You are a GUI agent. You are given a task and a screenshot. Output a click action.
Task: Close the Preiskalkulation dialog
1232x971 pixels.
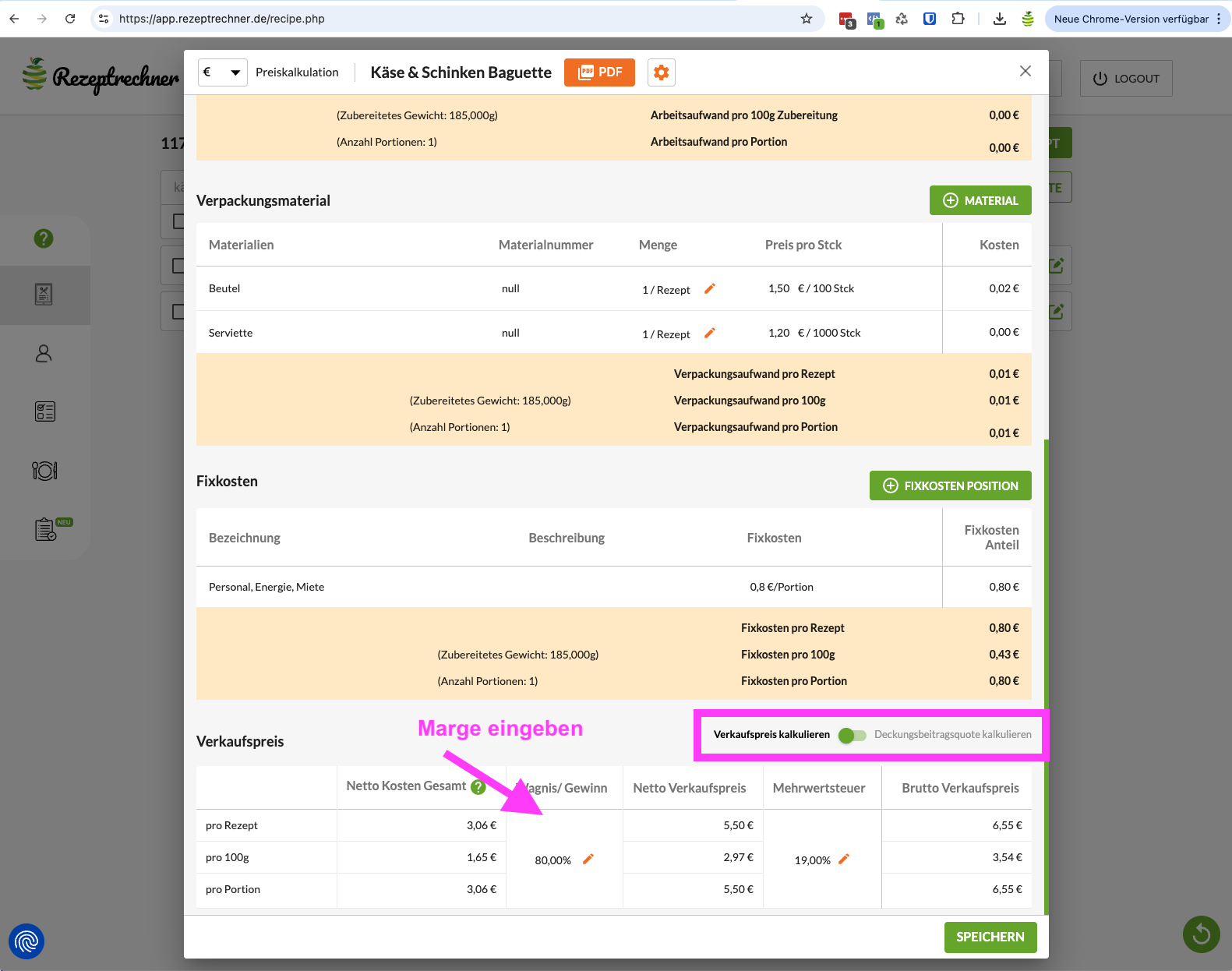[1025, 71]
